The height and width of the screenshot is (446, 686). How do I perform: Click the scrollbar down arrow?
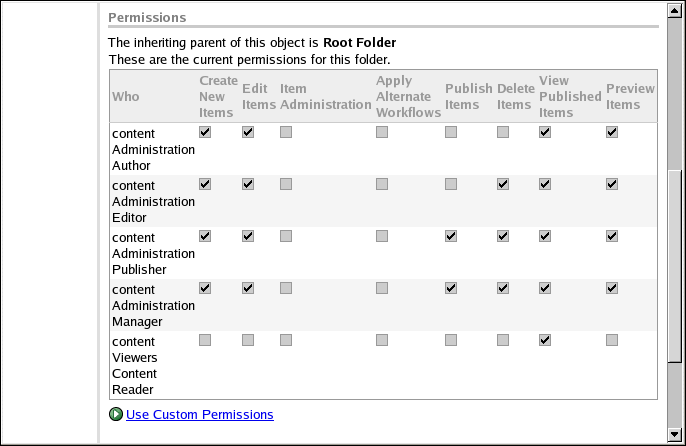click(x=675, y=433)
